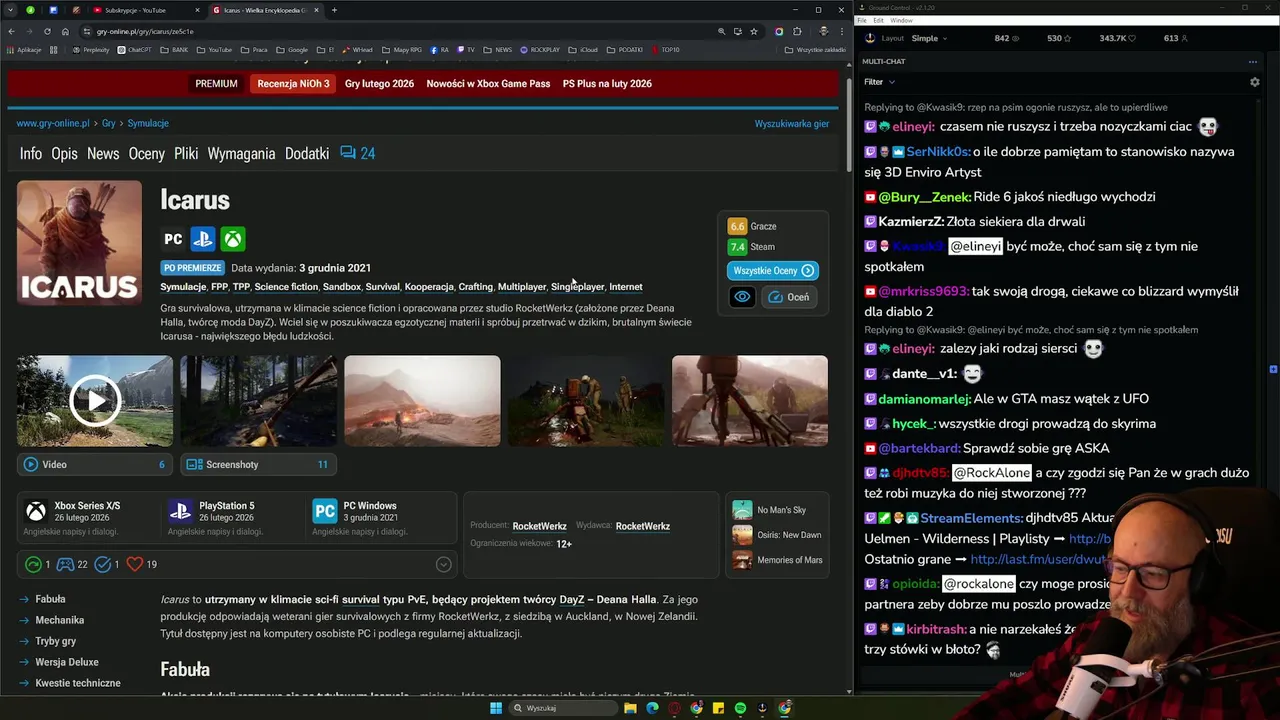Open Multi-Chat settings gear icon
Viewport: 1280px width, 720px height.
click(1255, 82)
